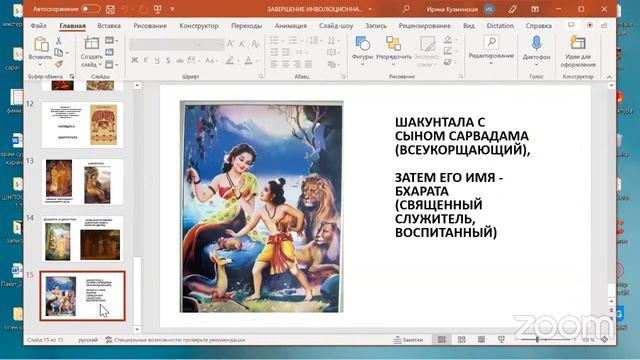Toggle strikethrough formatting
Image resolution: width=640 pixels, height=360 pixels.
pos(180,60)
